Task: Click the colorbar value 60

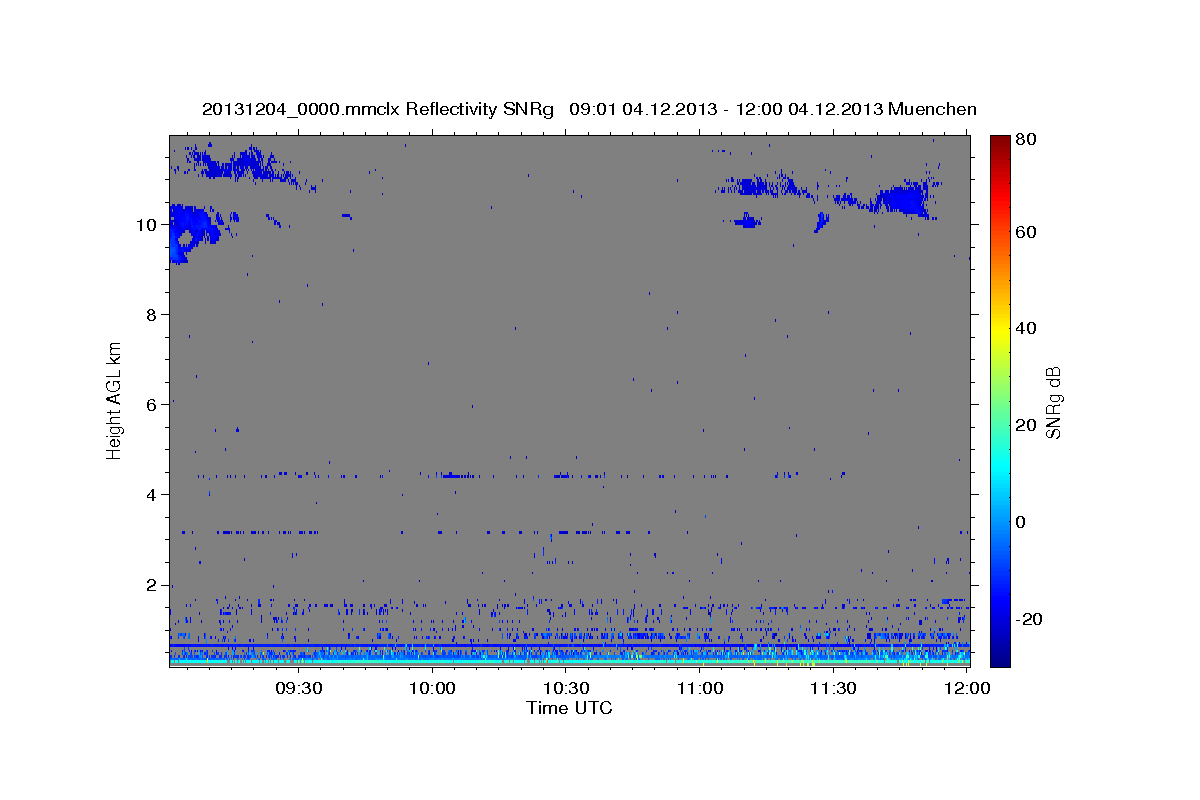Action: click(x=1028, y=232)
